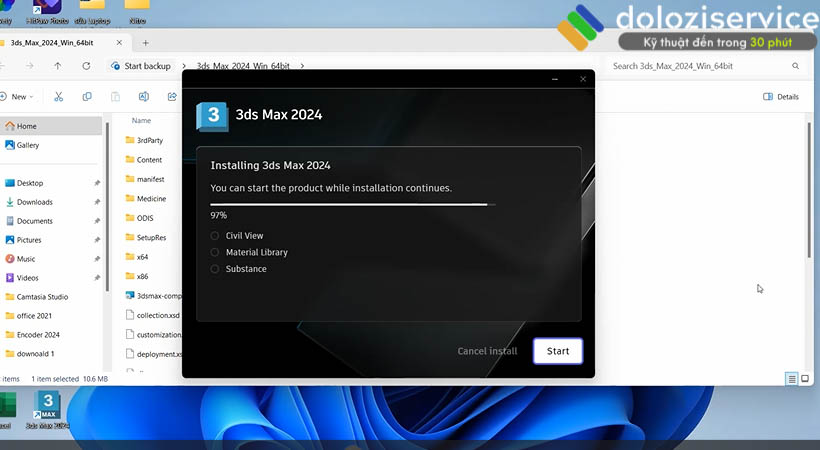The height and width of the screenshot is (450, 820).
Task: Click the Copy icon in Explorer toolbar
Action: pos(87,97)
